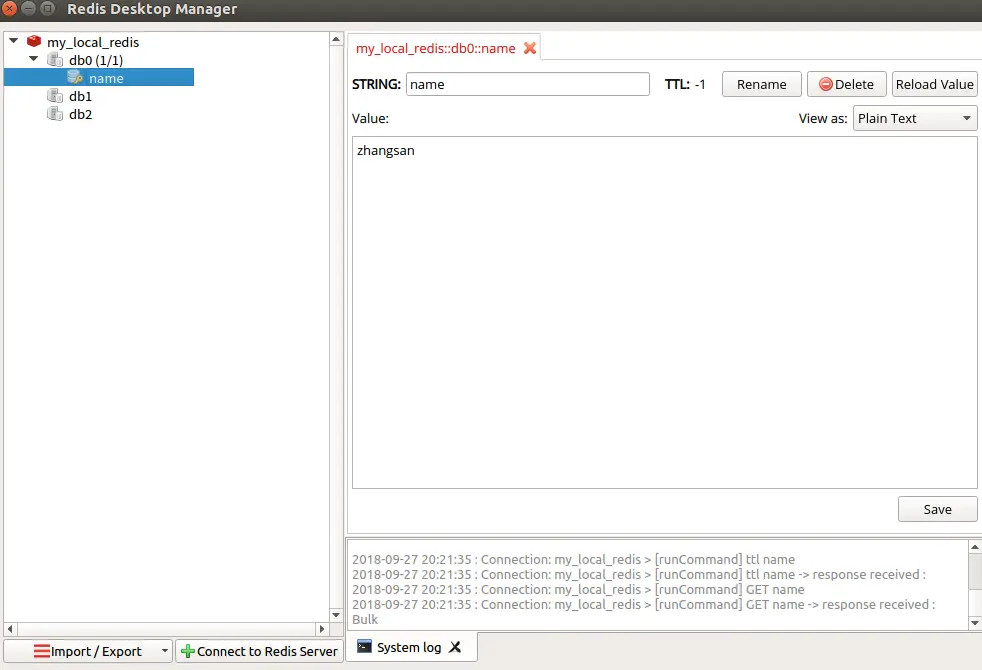Click tree panel scroll left arrow
The image size is (982, 670).
10,629
